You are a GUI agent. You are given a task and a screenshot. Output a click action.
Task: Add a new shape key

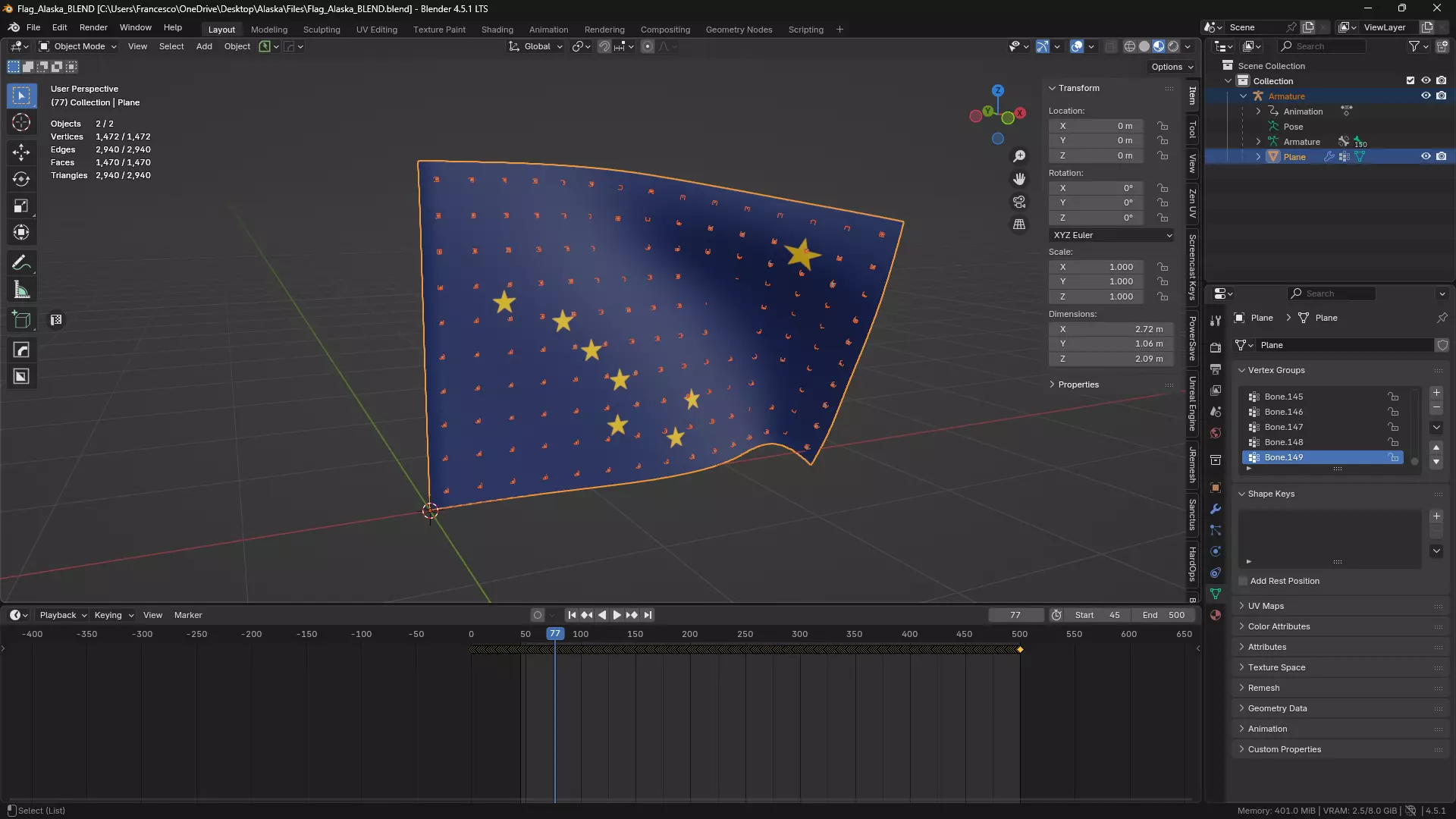click(1436, 516)
